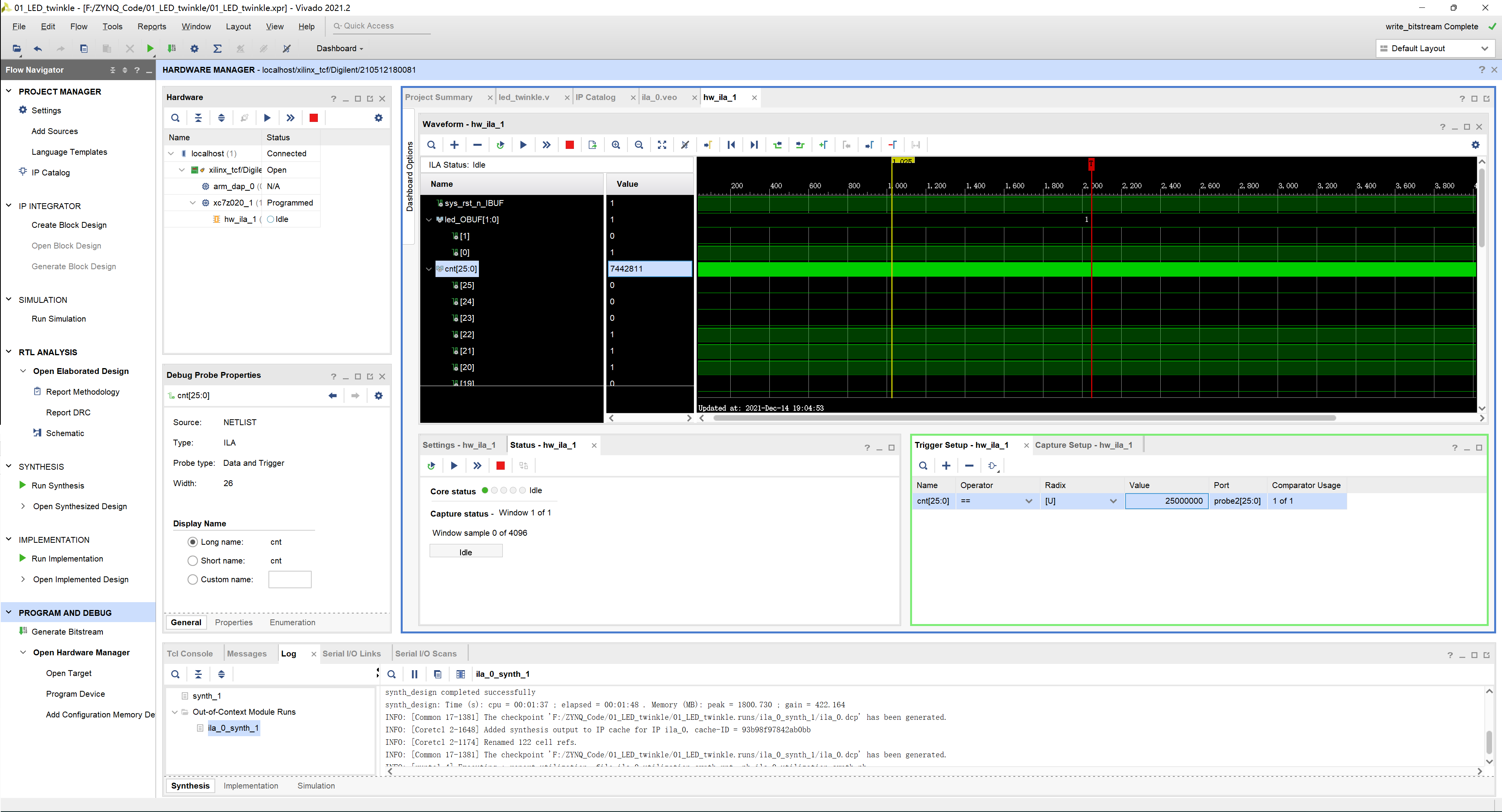1502x812 pixels.
Task: Click the Open Project folder icon in main toolbar
Action: [x=16, y=48]
